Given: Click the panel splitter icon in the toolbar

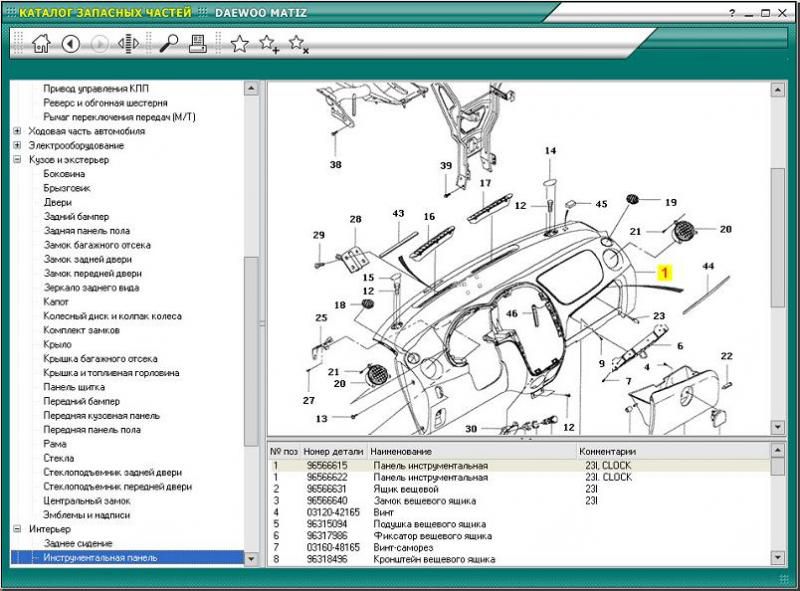Looking at the screenshot, I should [x=128, y=43].
